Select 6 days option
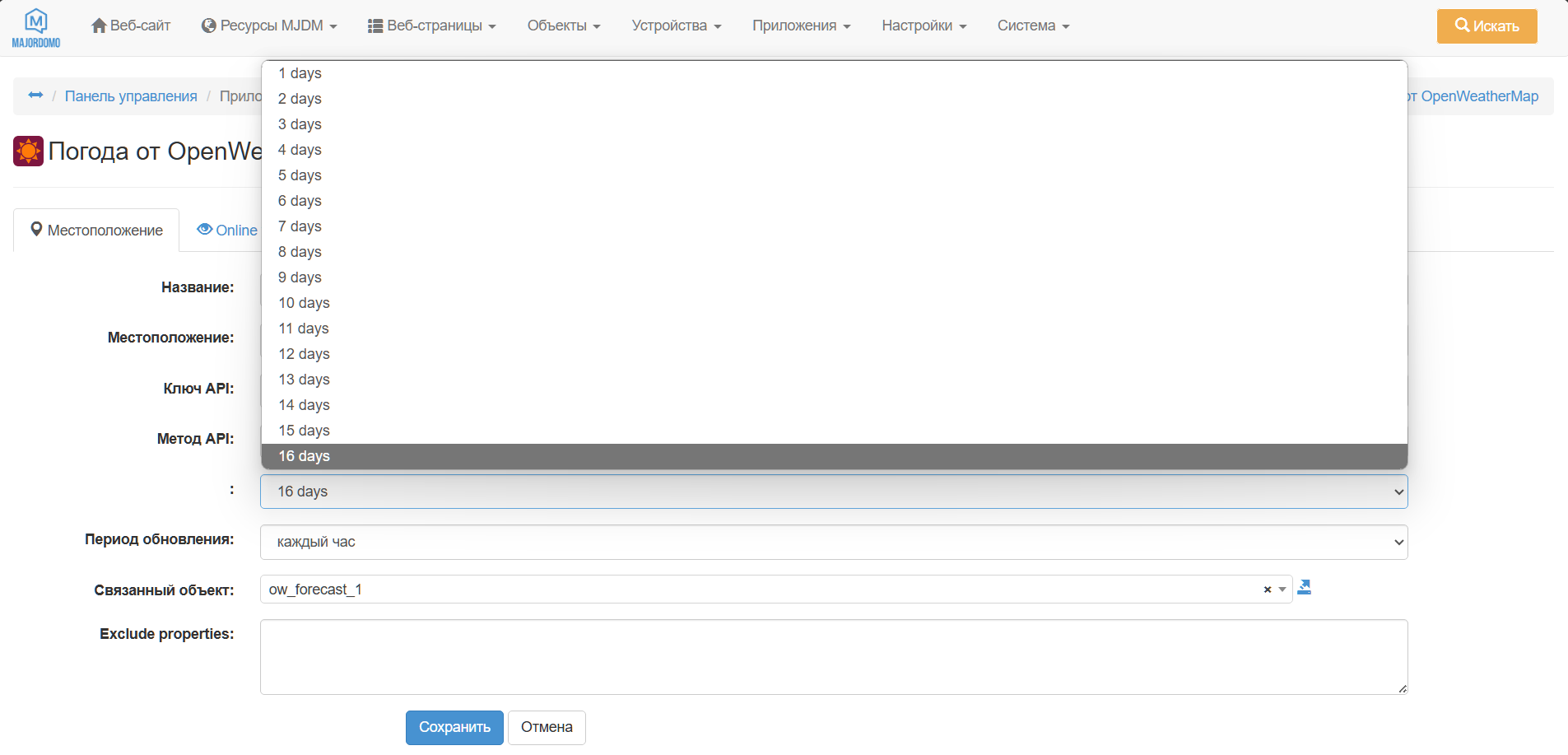 coord(834,201)
